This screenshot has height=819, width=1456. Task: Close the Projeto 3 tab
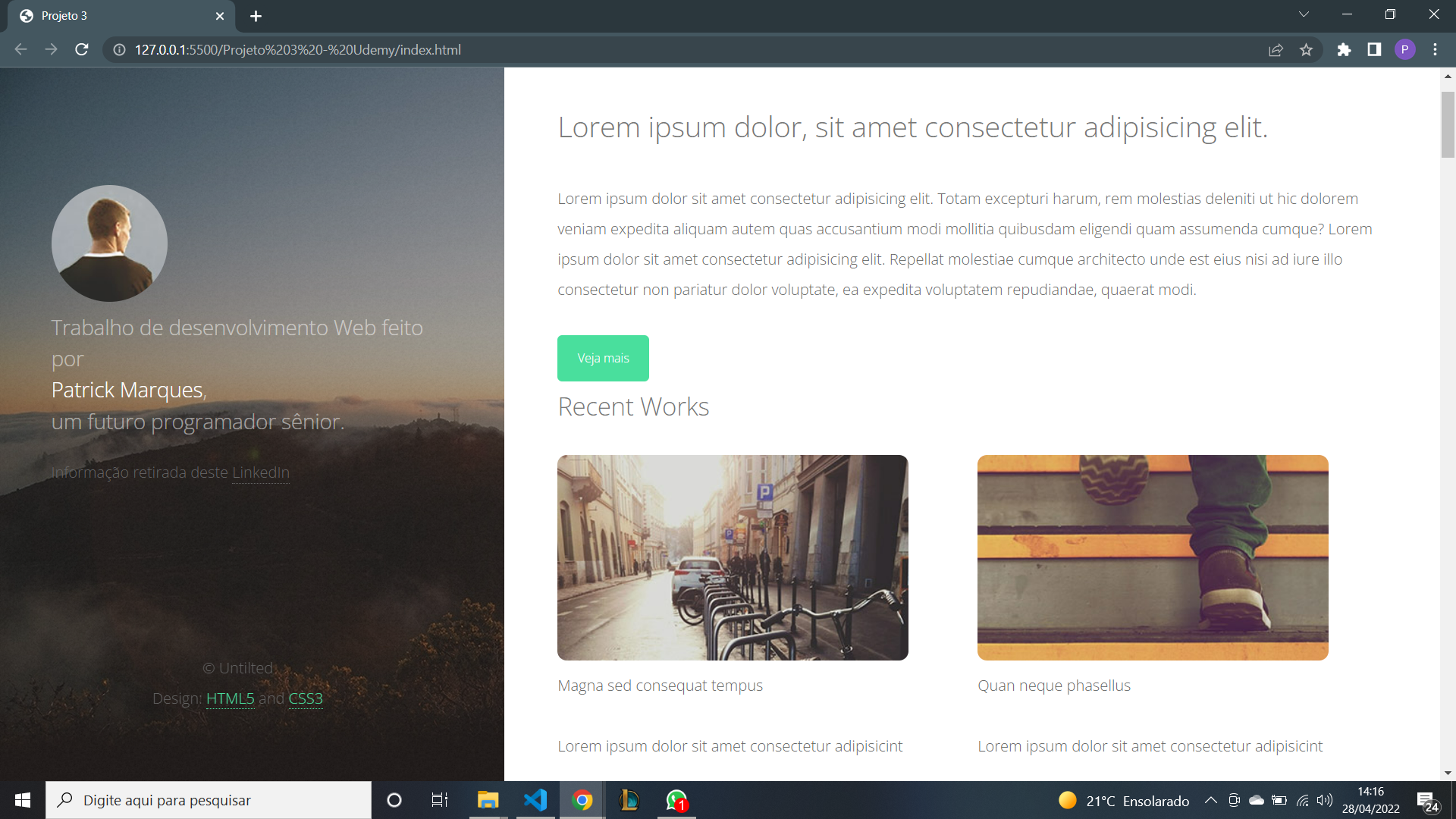(x=220, y=16)
